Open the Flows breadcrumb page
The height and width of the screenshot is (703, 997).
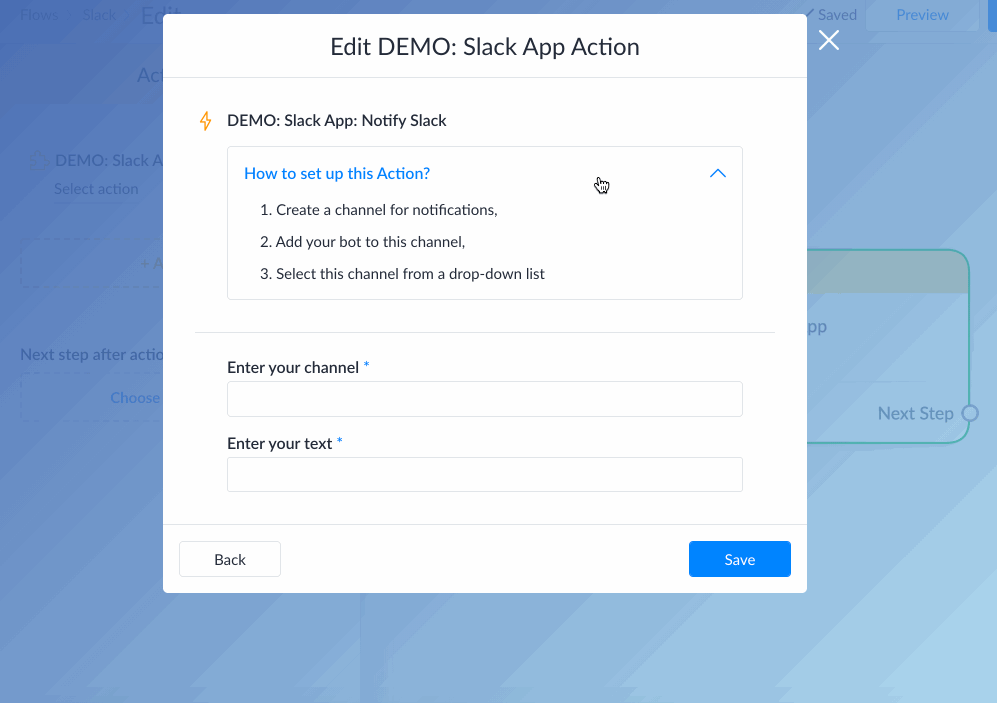pos(39,14)
